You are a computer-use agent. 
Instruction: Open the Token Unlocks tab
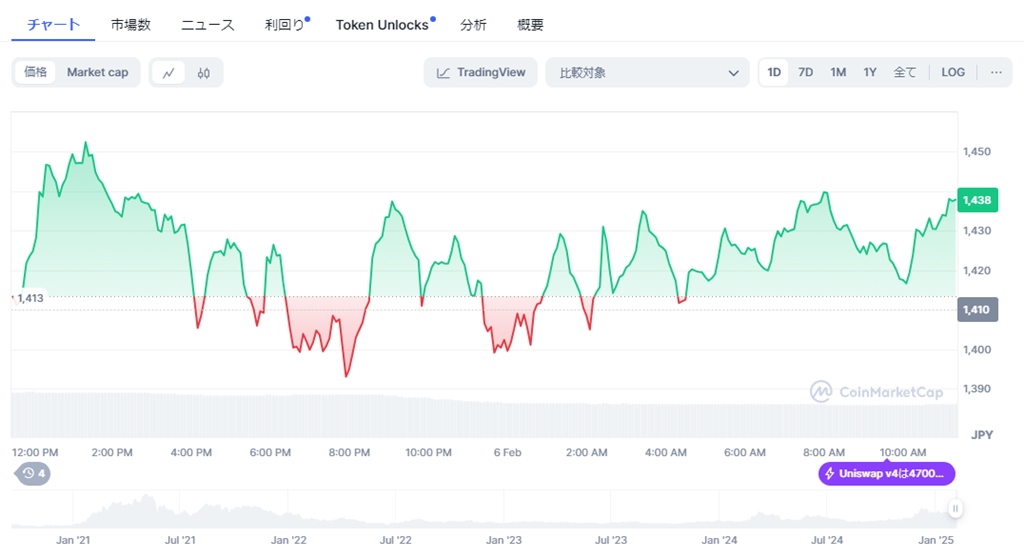click(382, 25)
